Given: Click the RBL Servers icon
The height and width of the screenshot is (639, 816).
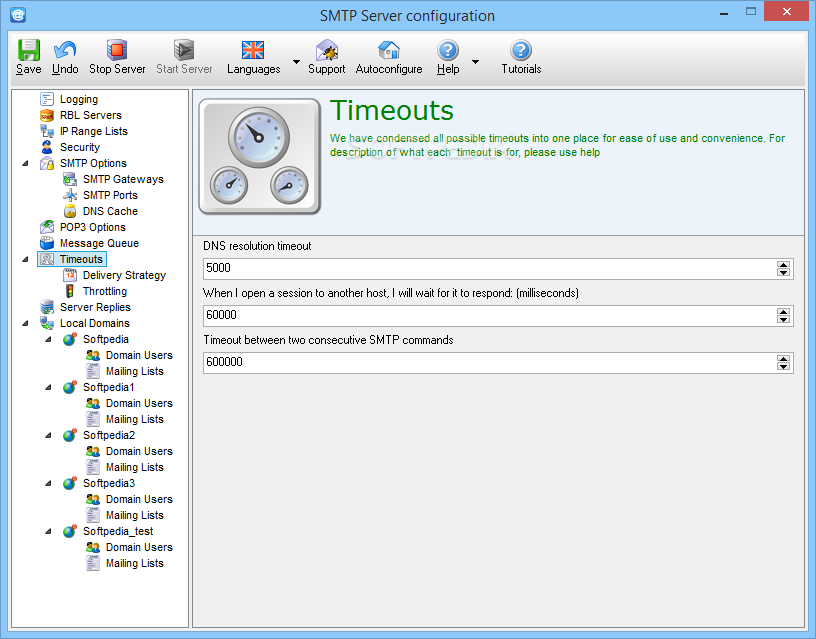Looking at the screenshot, I should 47,115.
